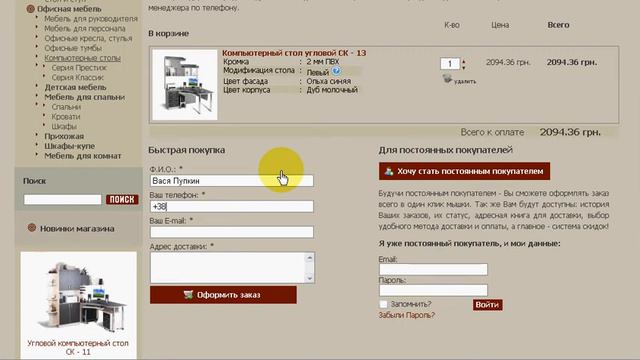Open Серия Престиж subcategory
The height and width of the screenshot is (360, 640).
[x=79, y=68]
